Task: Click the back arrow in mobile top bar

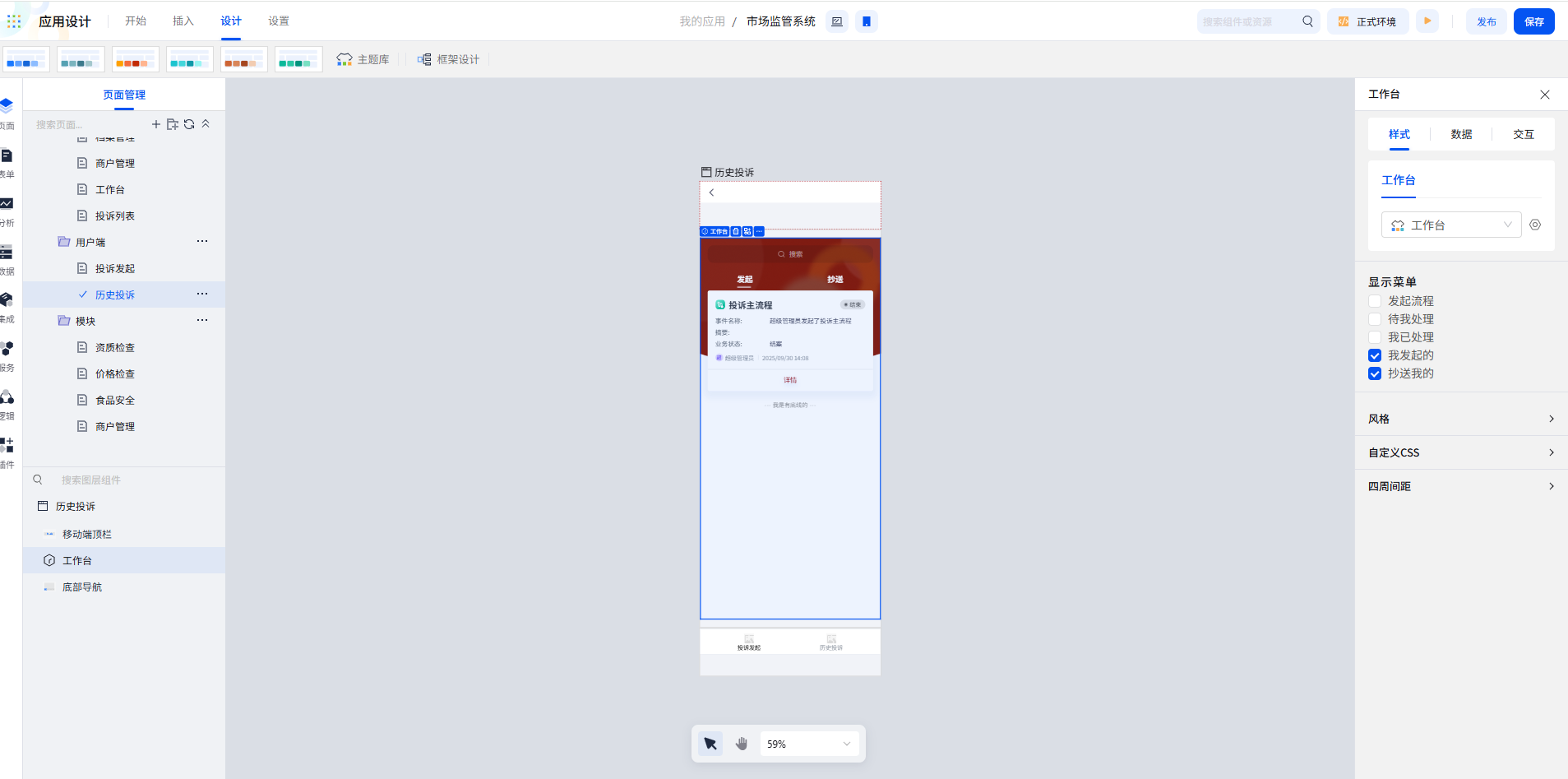Action: [x=711, y=192]
